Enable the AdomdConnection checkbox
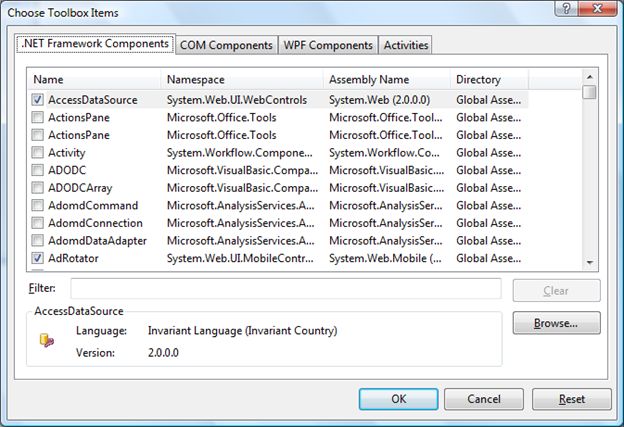 pyautogui.click(x=37, y=223)
